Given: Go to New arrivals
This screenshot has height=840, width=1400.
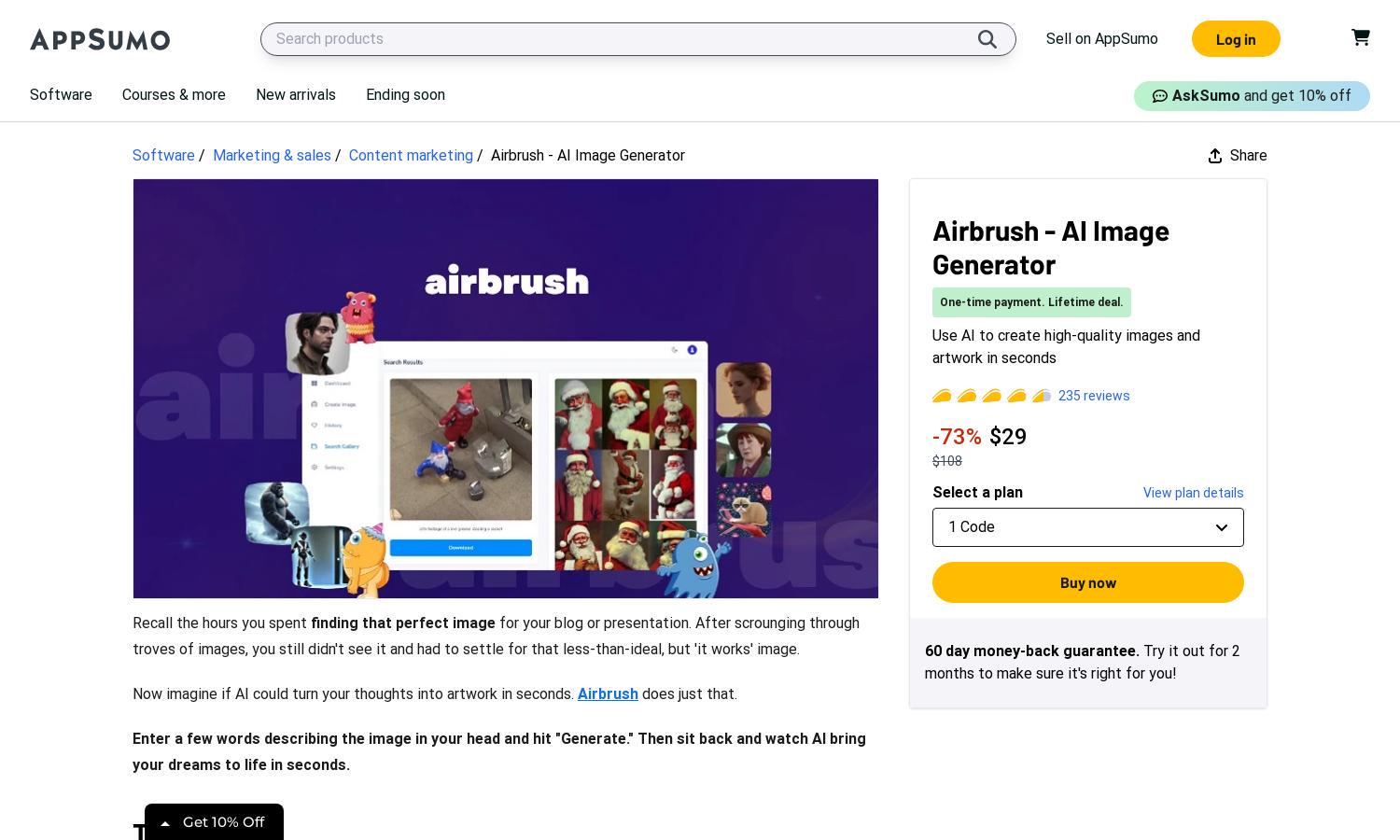Looking at the screenshot, I should pos(296,95).
